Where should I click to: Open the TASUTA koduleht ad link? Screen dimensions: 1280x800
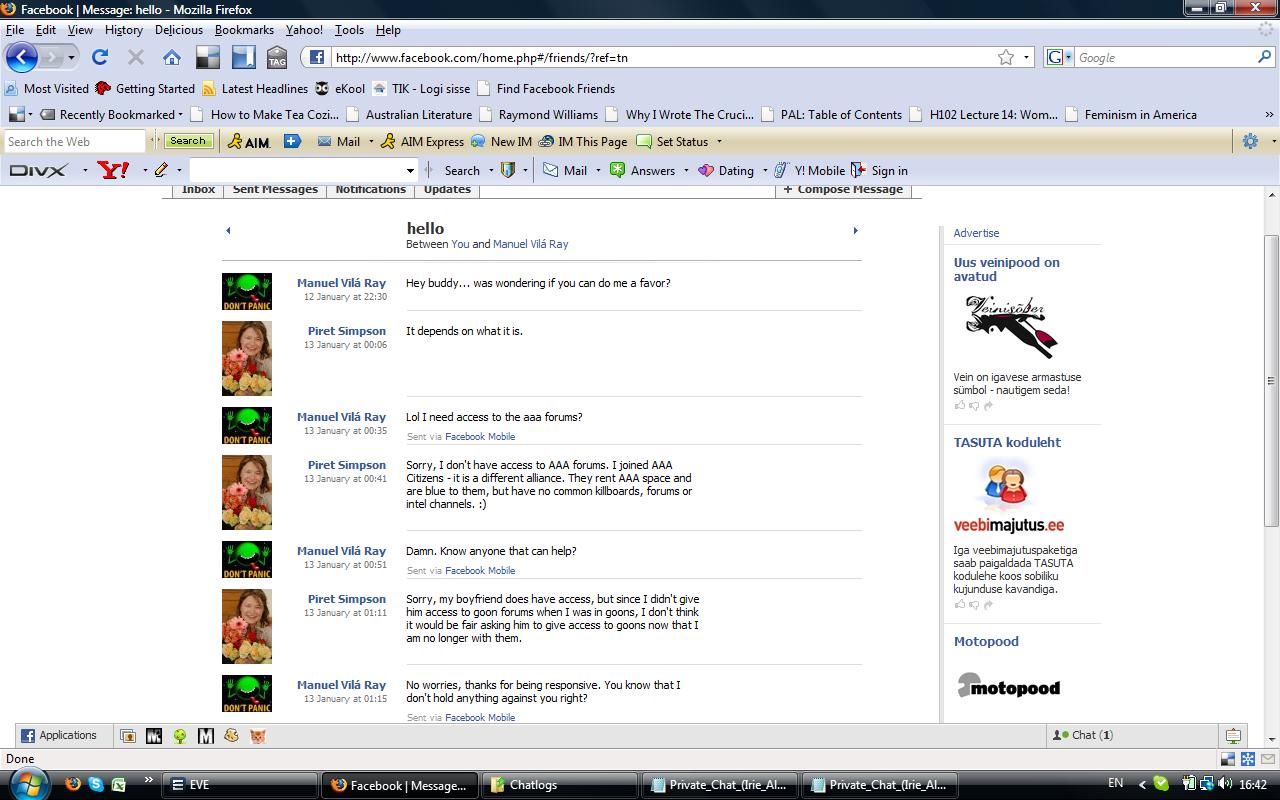tap(1007, 442)
